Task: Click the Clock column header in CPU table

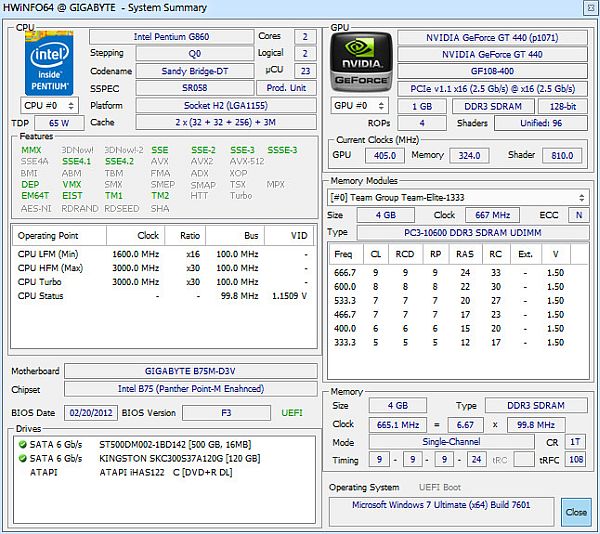Action: click(x=136, y=236)
